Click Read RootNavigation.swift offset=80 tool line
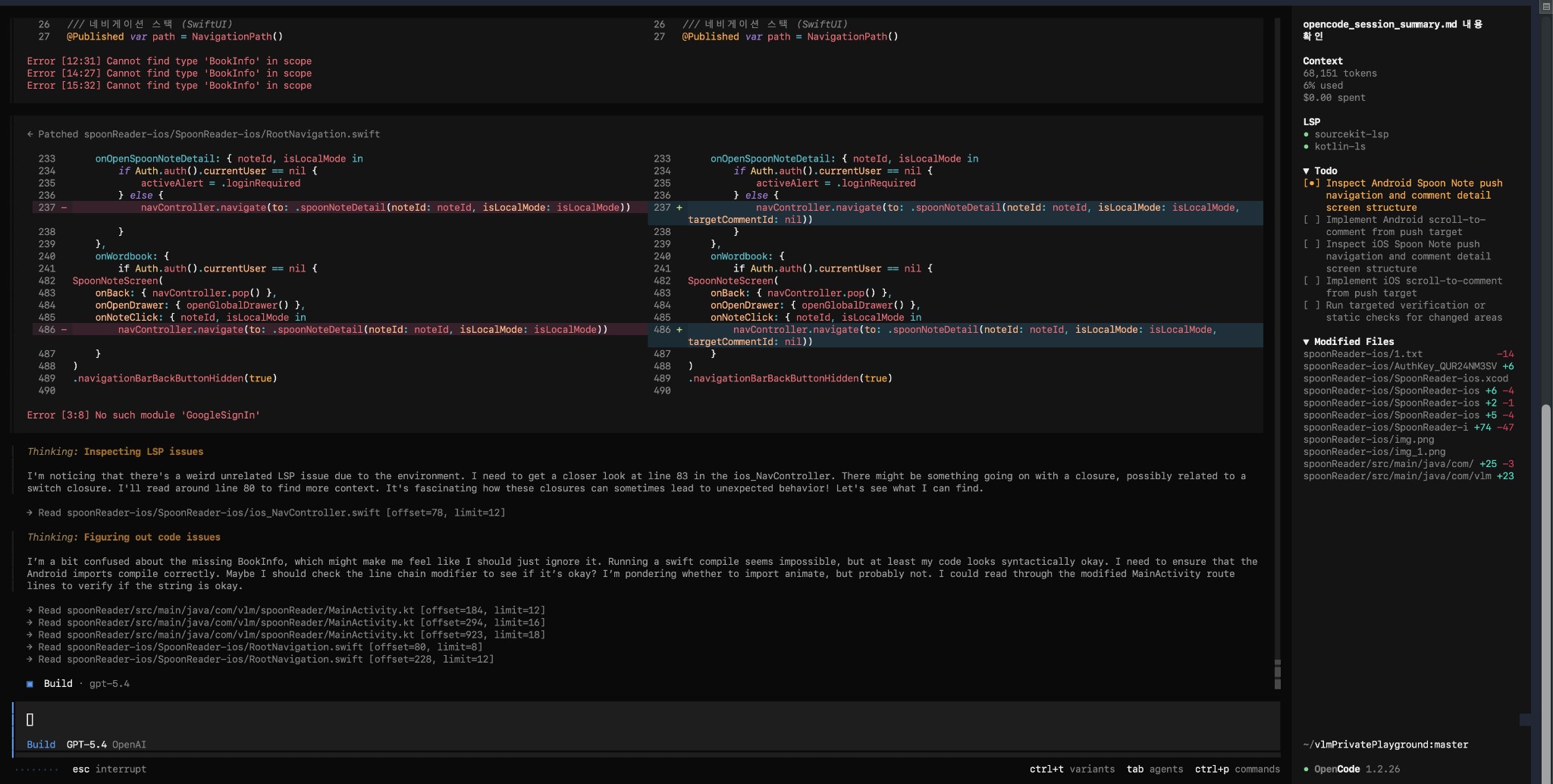 point(255,647)
